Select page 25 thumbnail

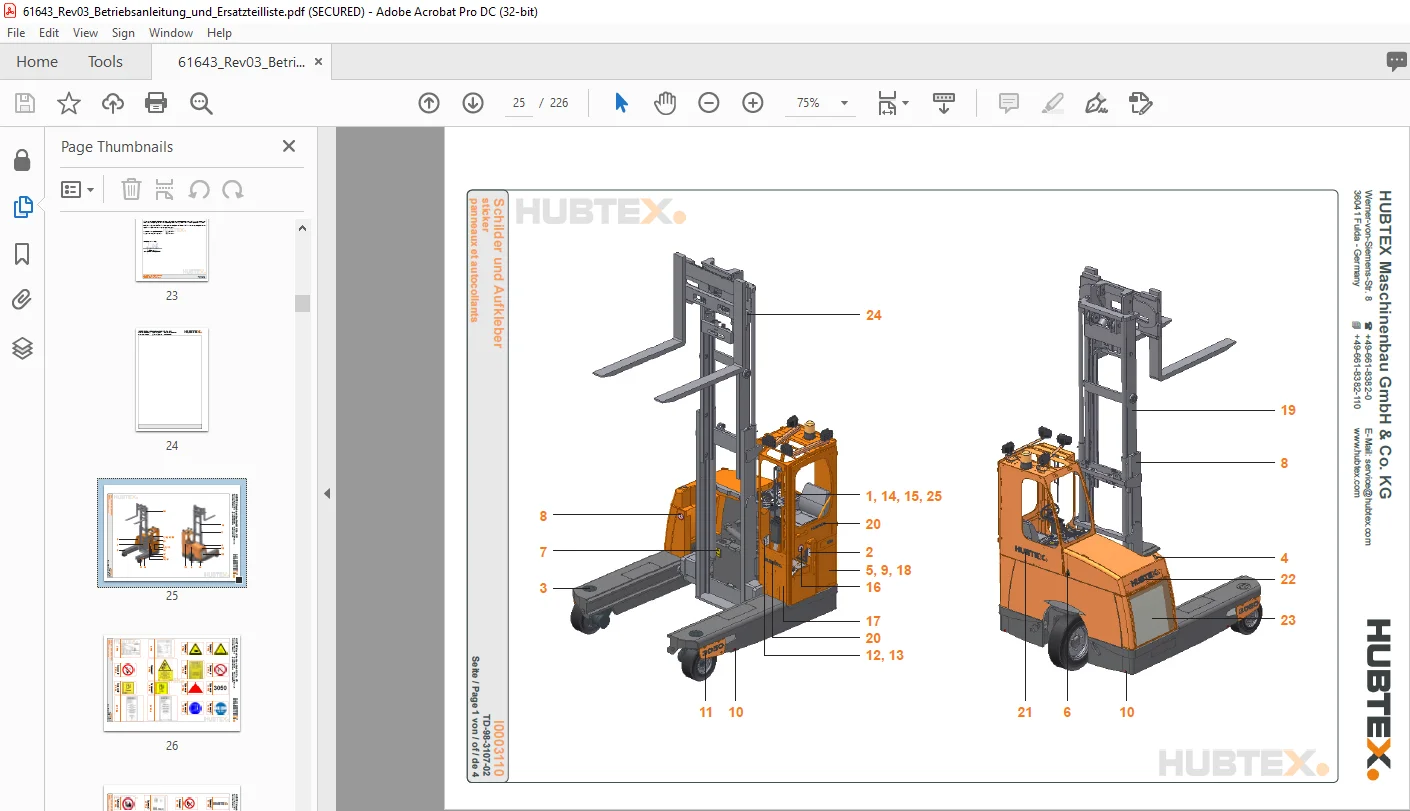172,532
